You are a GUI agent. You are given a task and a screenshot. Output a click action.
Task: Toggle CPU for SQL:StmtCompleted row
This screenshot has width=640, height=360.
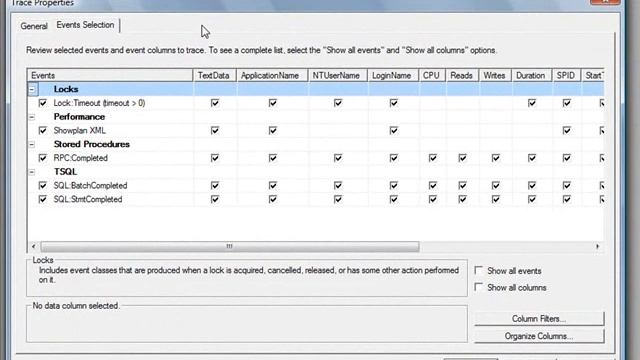(433, 199)
